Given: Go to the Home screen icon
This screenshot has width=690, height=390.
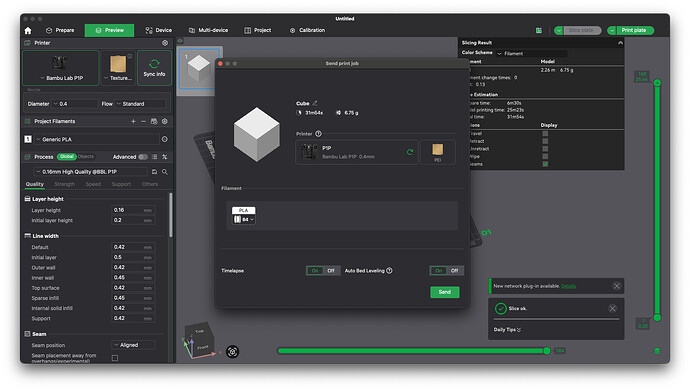Looking at the screenshot, I should [x=28, y=30].
